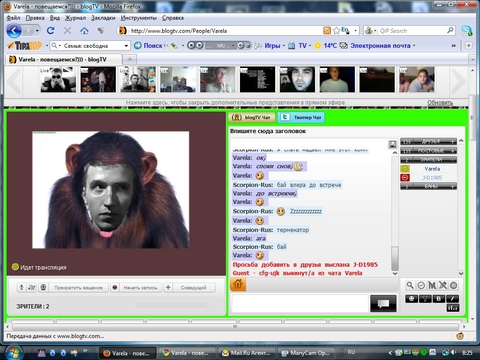Click the Совещущий button

coord(194,288)
